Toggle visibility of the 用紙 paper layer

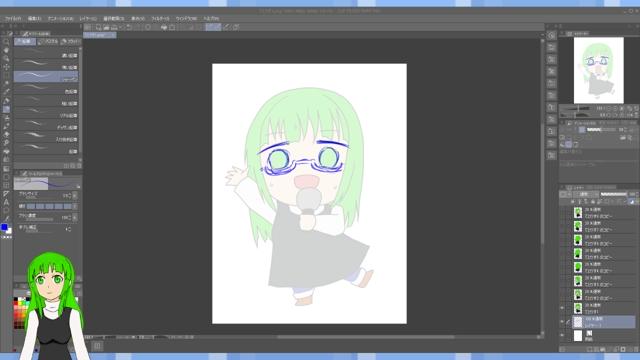click(x=562, y=336)
